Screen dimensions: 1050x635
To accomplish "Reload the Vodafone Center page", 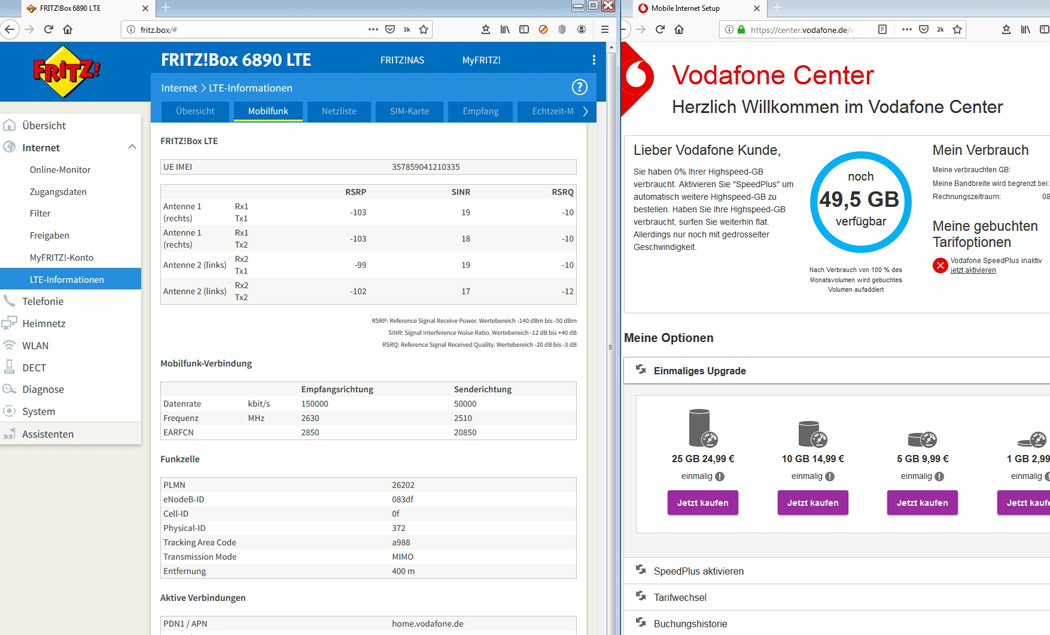I will 660,29.
